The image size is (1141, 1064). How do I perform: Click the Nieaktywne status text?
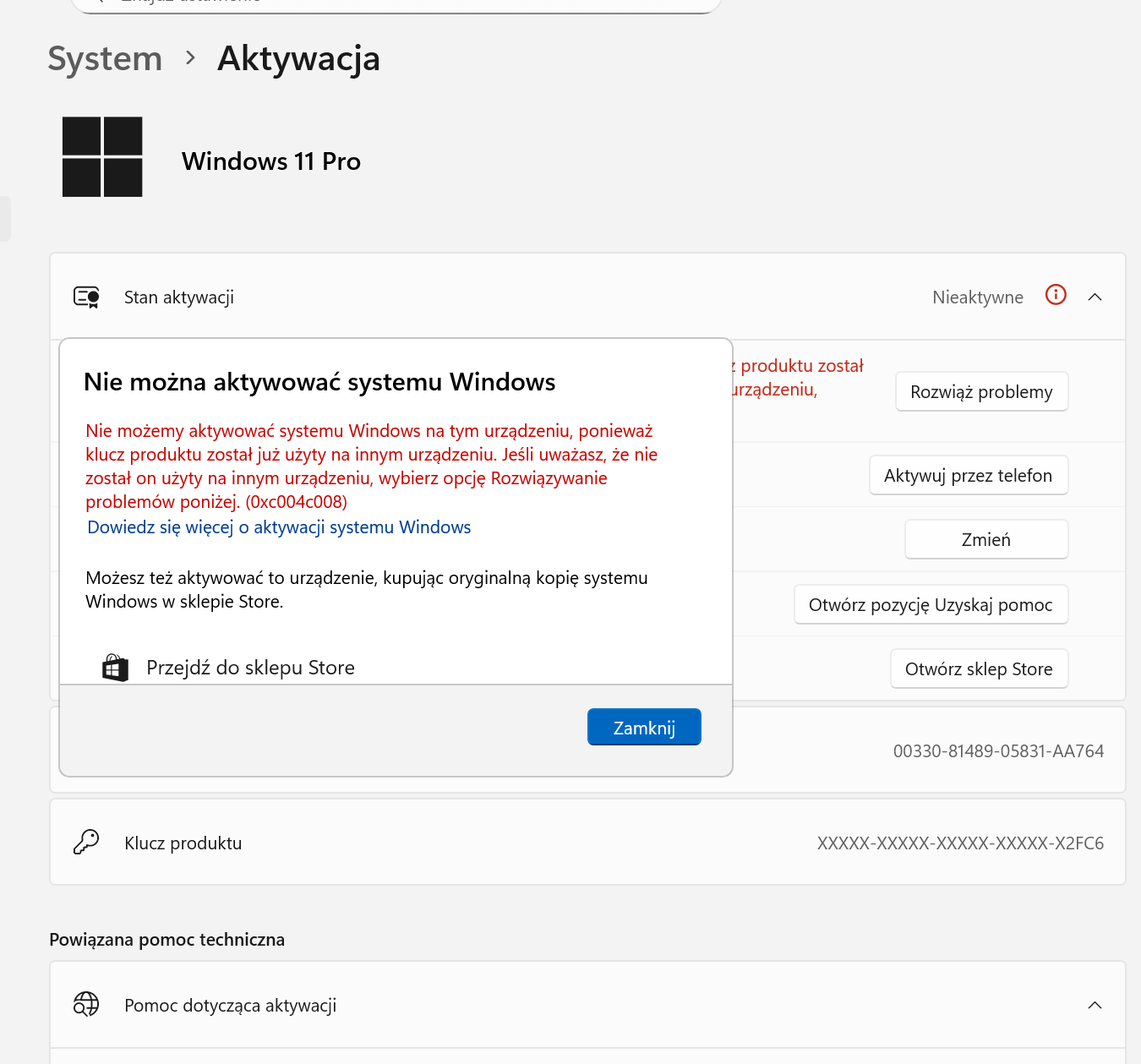(x=978, y=297)
